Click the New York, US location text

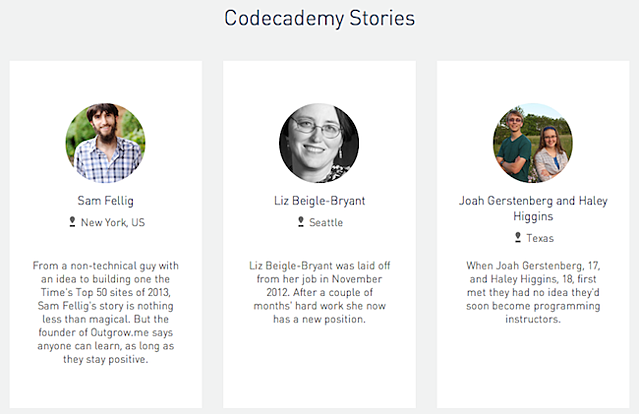point(113,223)
